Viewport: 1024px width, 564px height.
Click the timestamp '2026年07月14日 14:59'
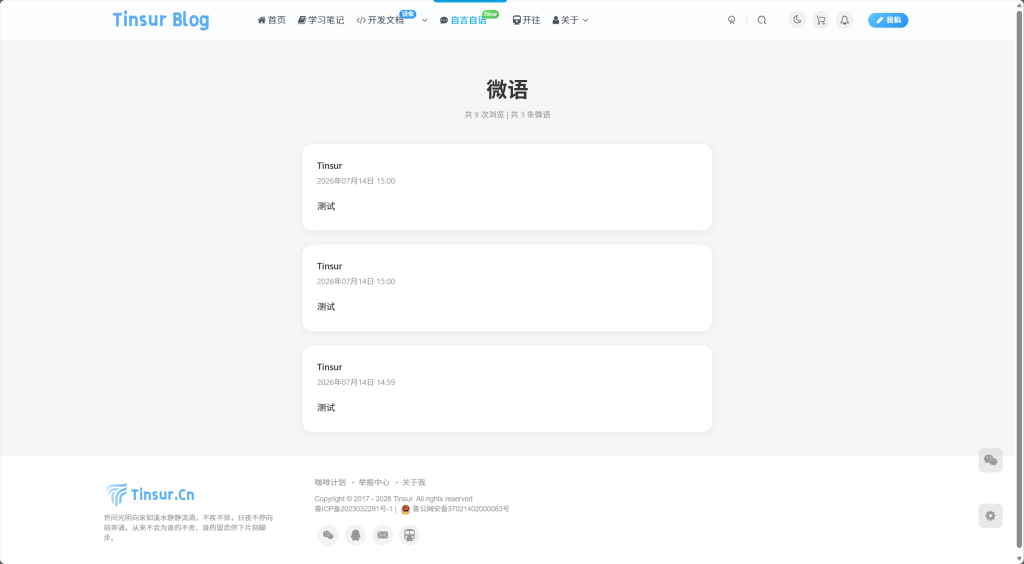tap(356, 382)
